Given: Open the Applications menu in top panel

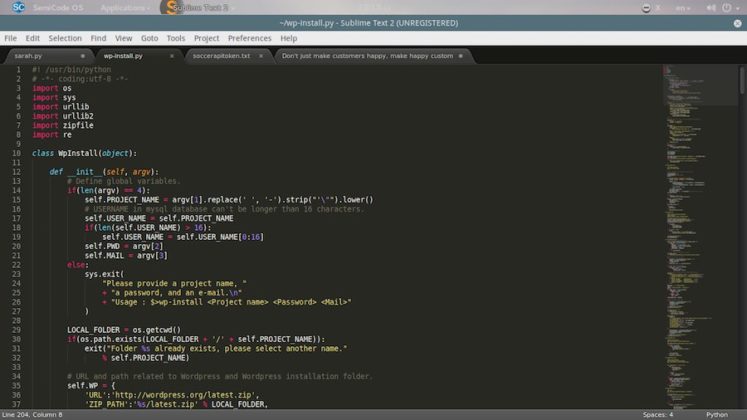Looking at the screenshot, I should [124, 8].
